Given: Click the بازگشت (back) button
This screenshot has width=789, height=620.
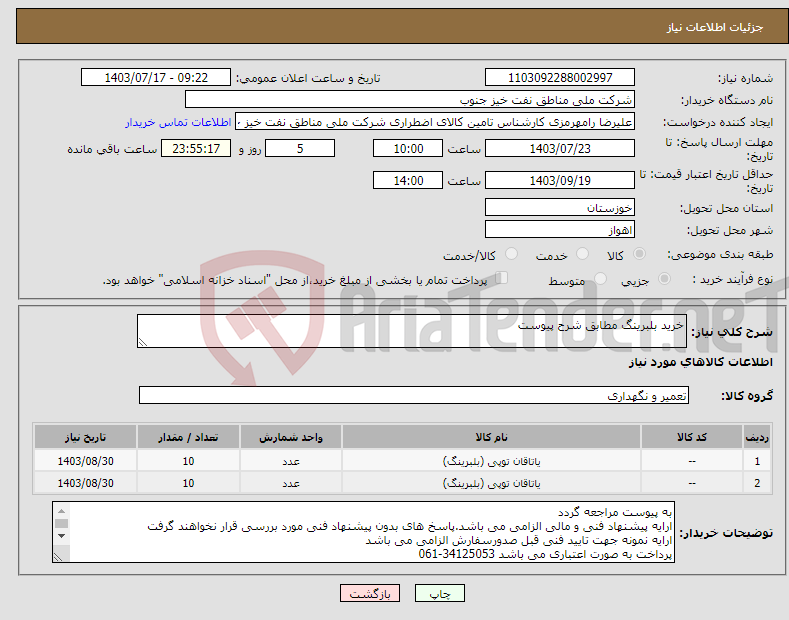Looking at the screenshot, I should click(x=370, y=593).
